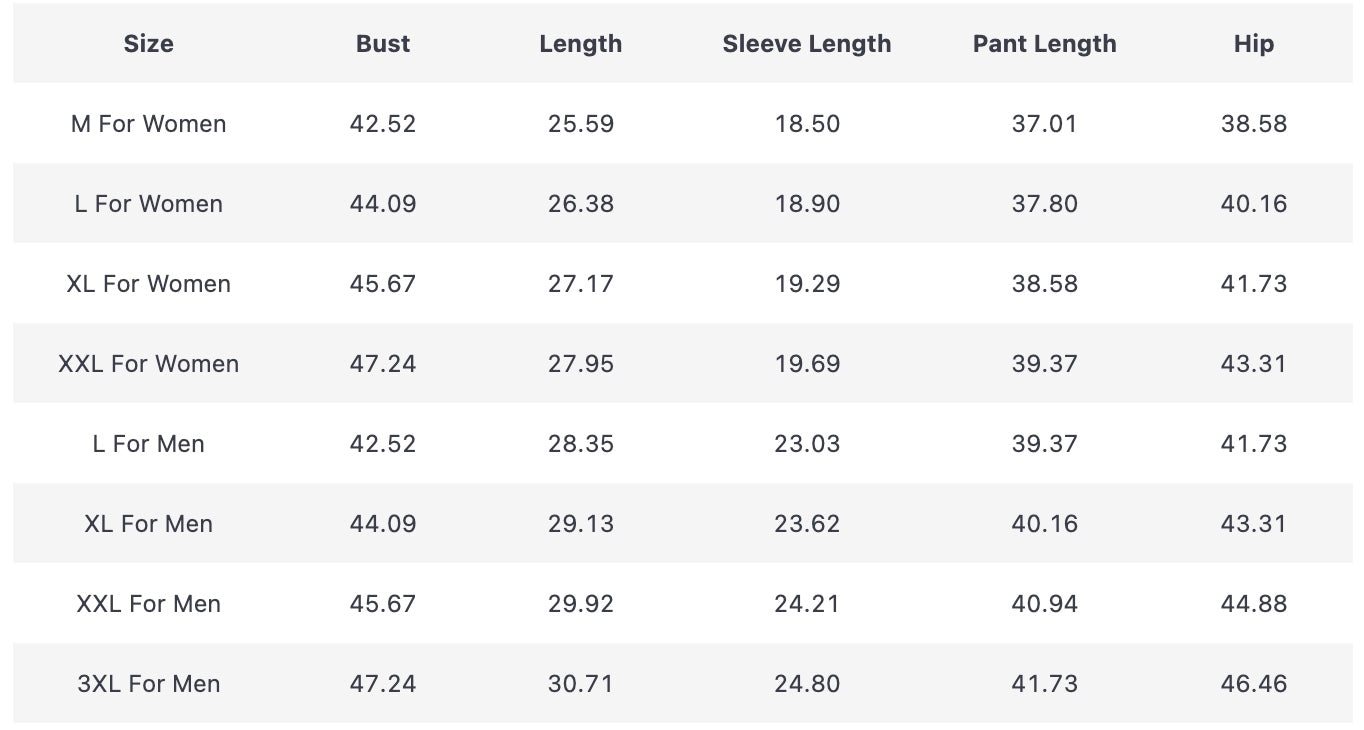
Task: Select the XXL For Men row label
Action: 148,604
